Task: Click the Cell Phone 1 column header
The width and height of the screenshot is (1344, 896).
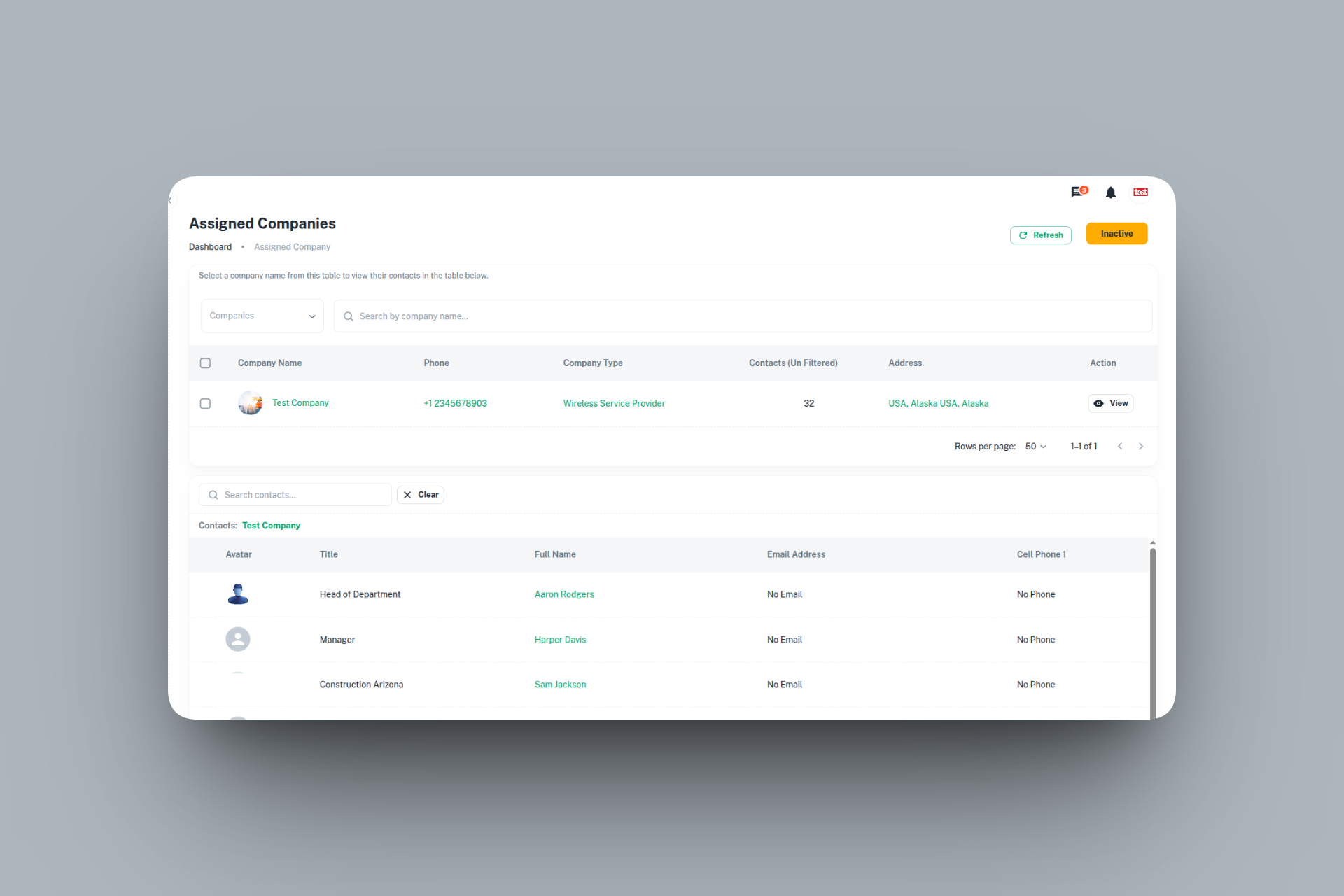Action: pos(1041,554)
